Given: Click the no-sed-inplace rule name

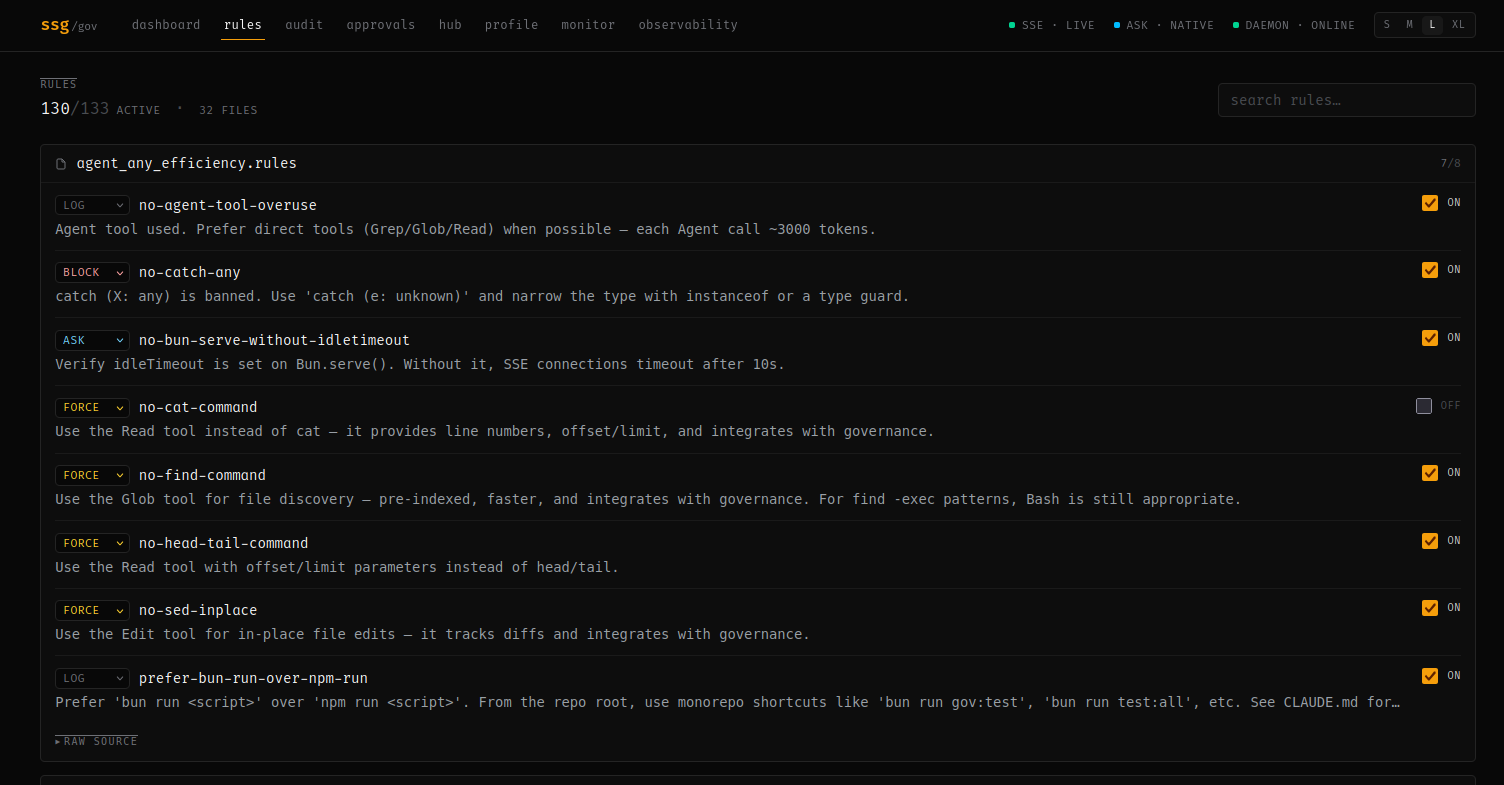Looking at the screenshot, I should (198, 610).
